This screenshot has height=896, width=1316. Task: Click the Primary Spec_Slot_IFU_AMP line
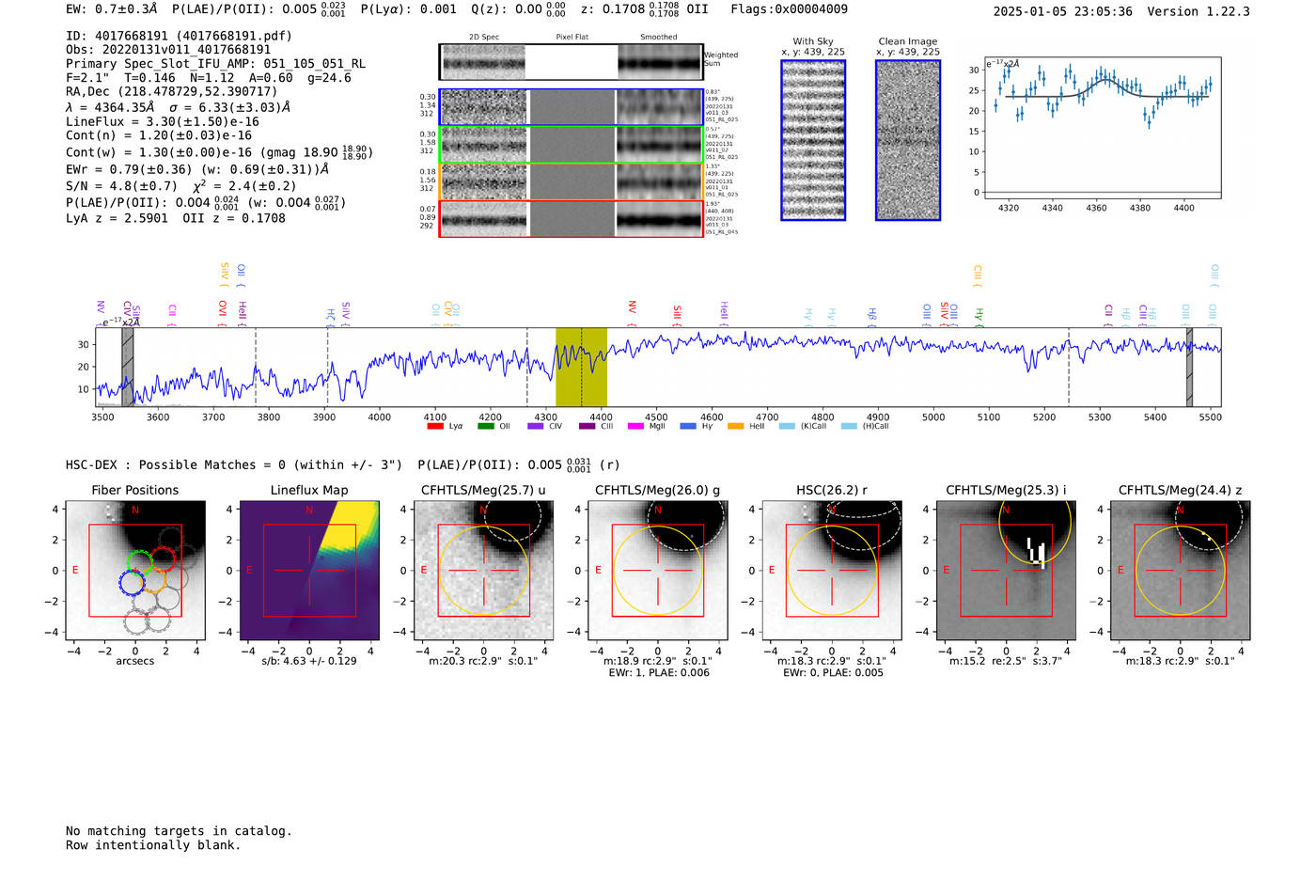[x=216, y=64]
